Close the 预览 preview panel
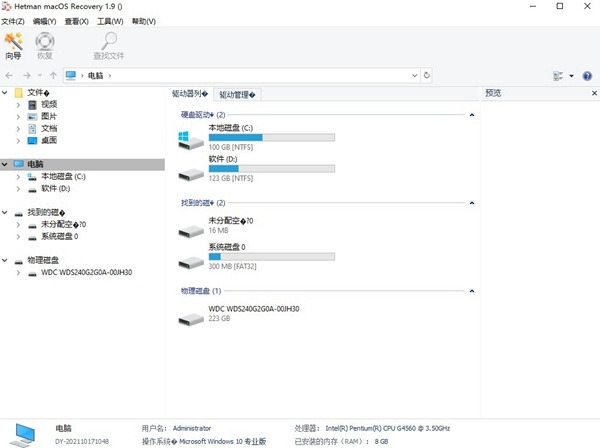This screenshot has height=448, width=600. pyautogui.click(x=594, y=93)
